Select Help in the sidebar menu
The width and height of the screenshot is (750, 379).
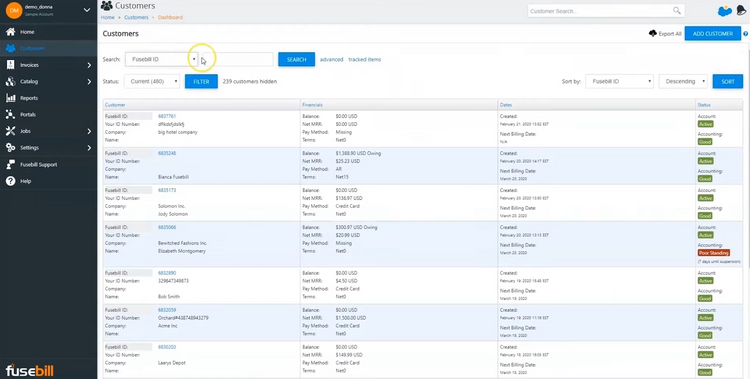click(x=25, y=181)
